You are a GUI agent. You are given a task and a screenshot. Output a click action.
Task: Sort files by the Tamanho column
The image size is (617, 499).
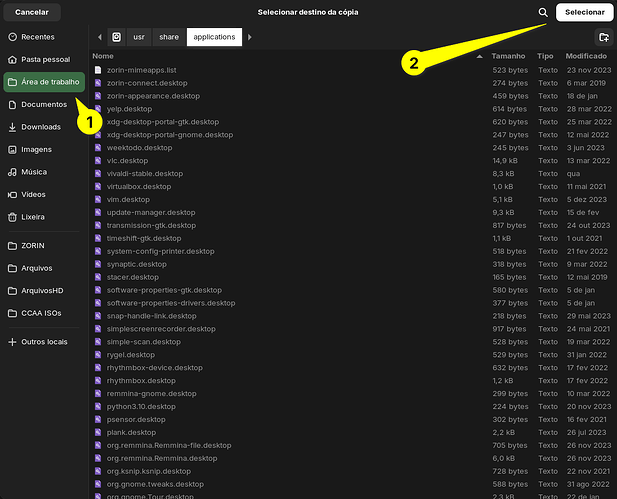coord(508,57)
